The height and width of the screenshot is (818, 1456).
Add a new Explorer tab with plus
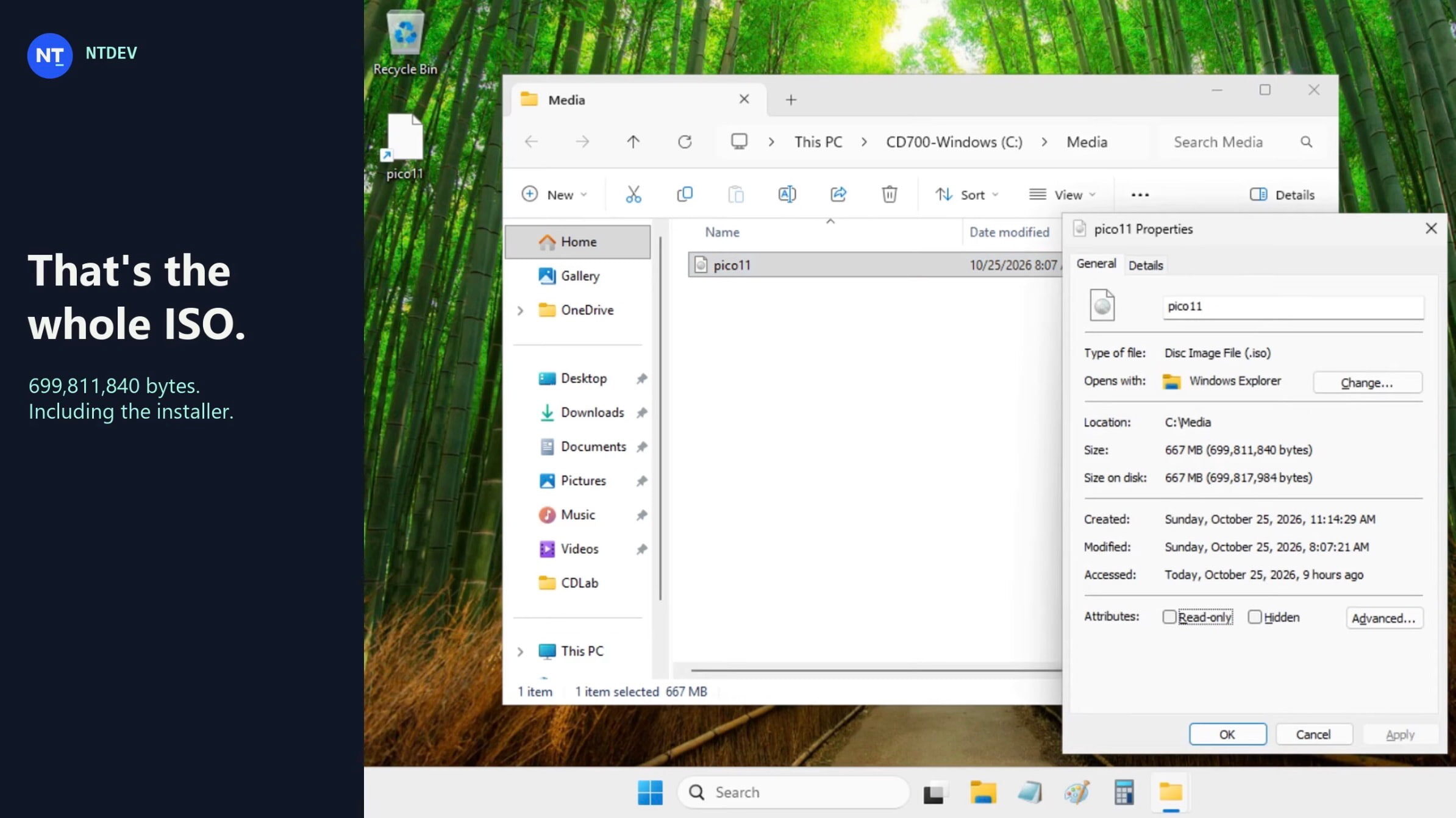pyautogui.click(x=791, y=100)
